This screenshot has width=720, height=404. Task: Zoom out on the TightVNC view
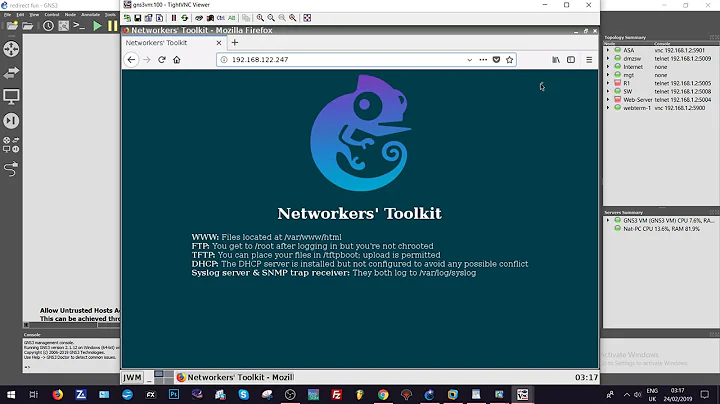tap(271, 18)
